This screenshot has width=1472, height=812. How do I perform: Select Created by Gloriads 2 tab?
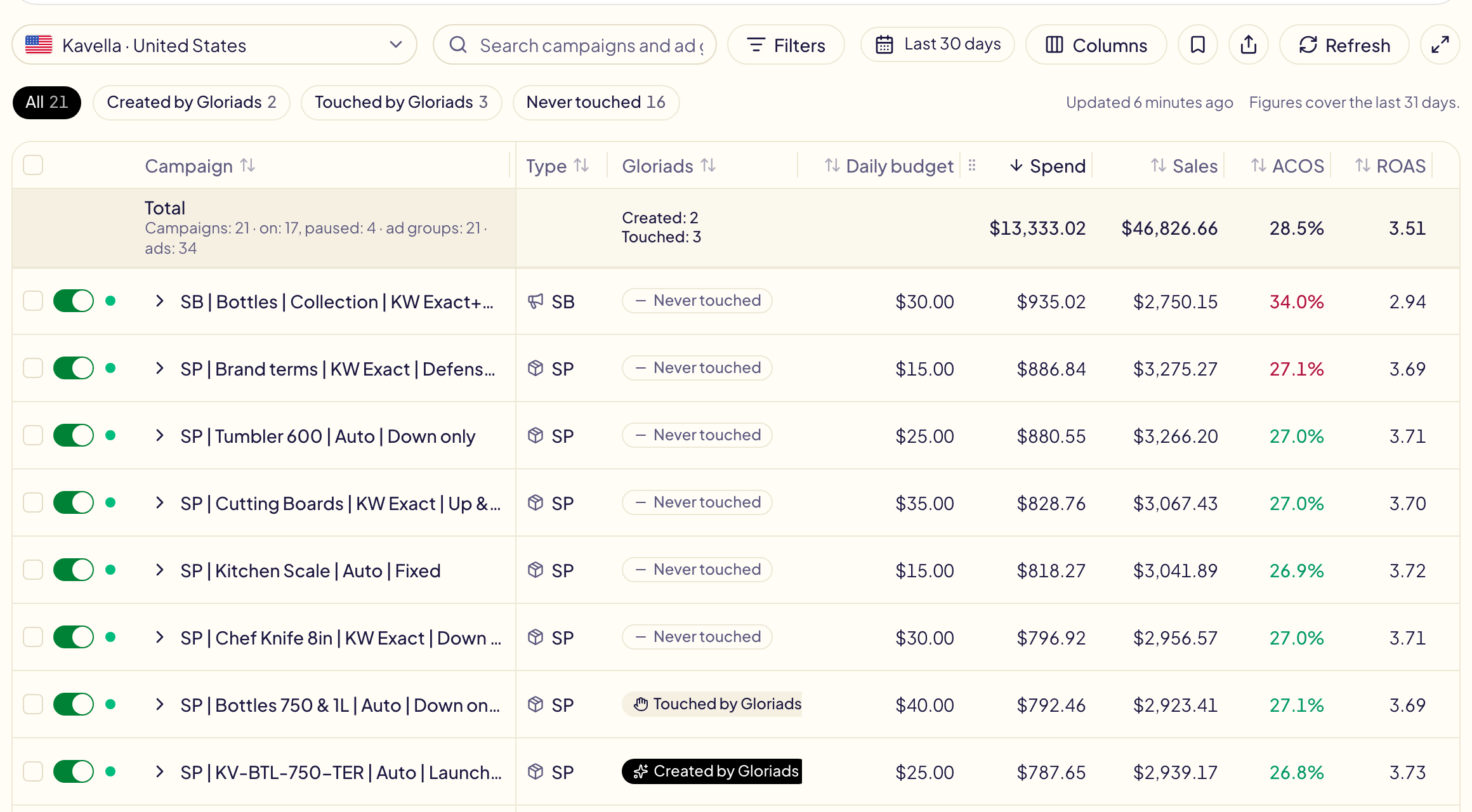coord(192,102)
